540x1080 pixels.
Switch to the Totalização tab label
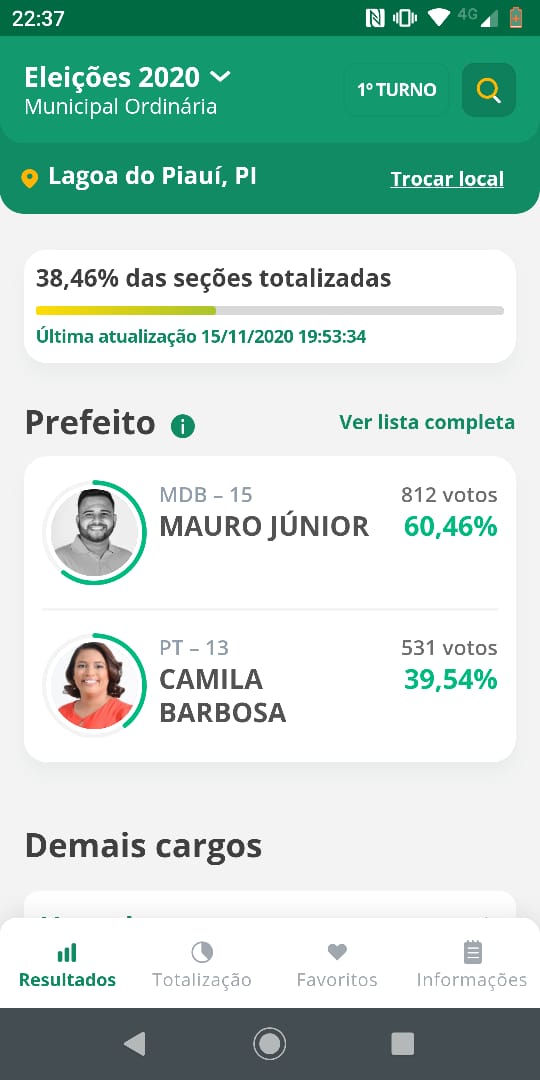(x=202, y=979)
